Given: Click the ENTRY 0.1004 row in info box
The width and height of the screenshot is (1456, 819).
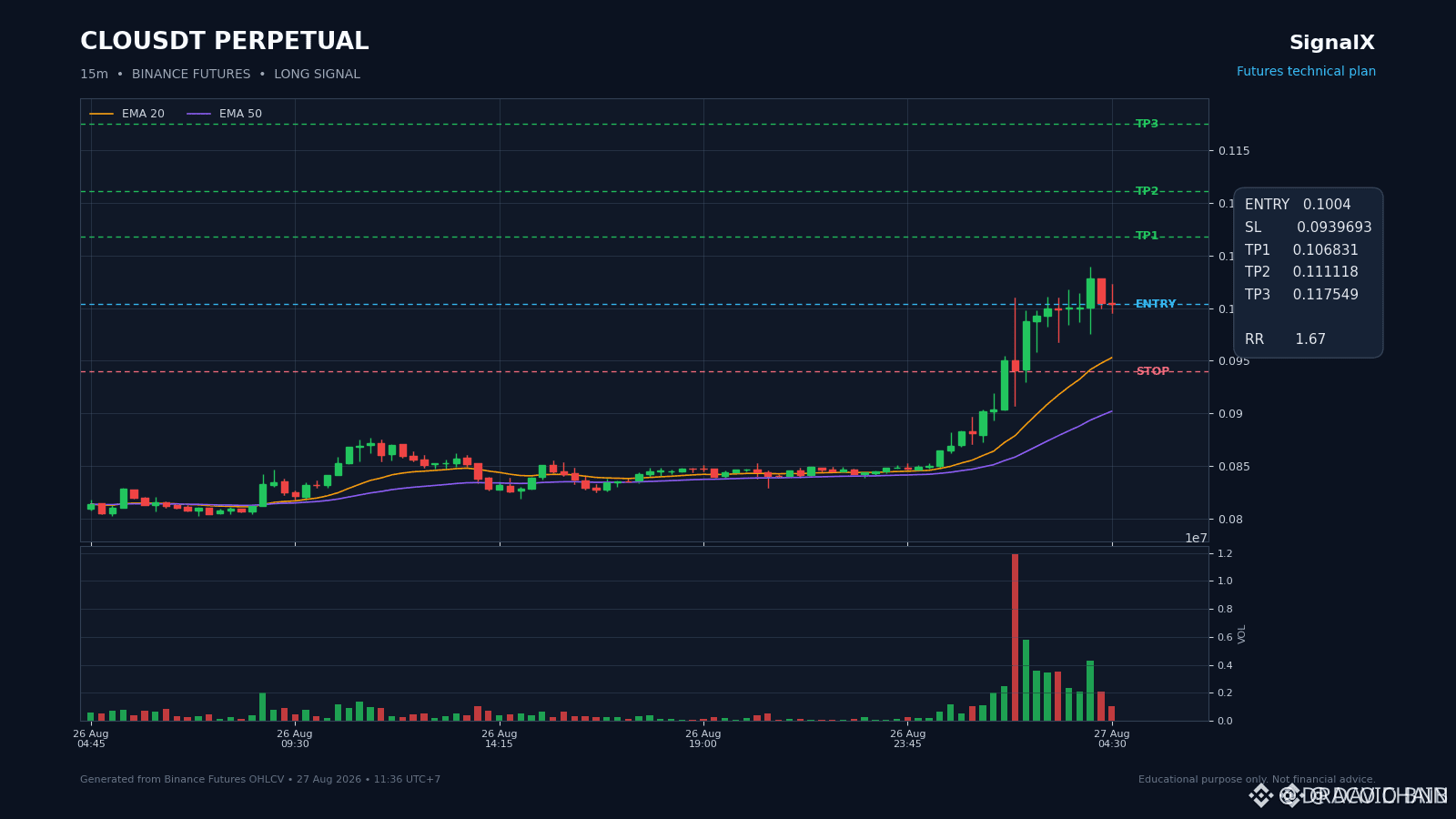Looking at the screenshot, I should [1298, 205].
